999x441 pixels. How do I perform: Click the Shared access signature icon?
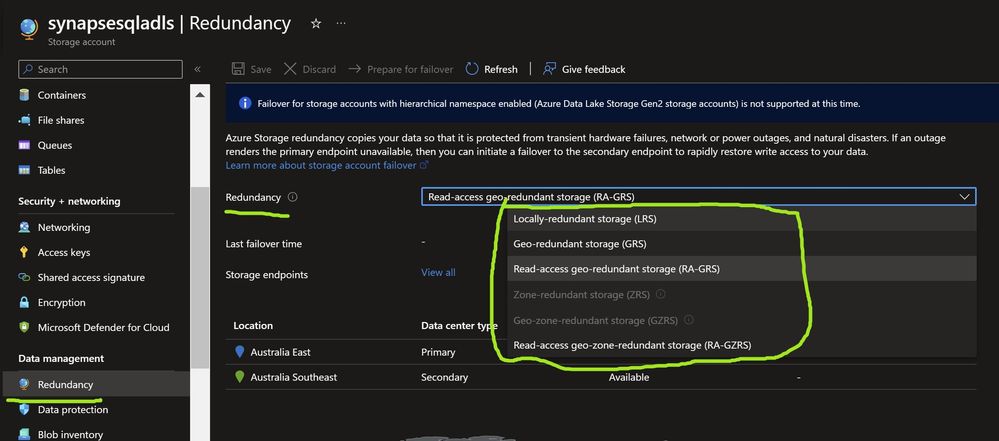click(24, 277)
